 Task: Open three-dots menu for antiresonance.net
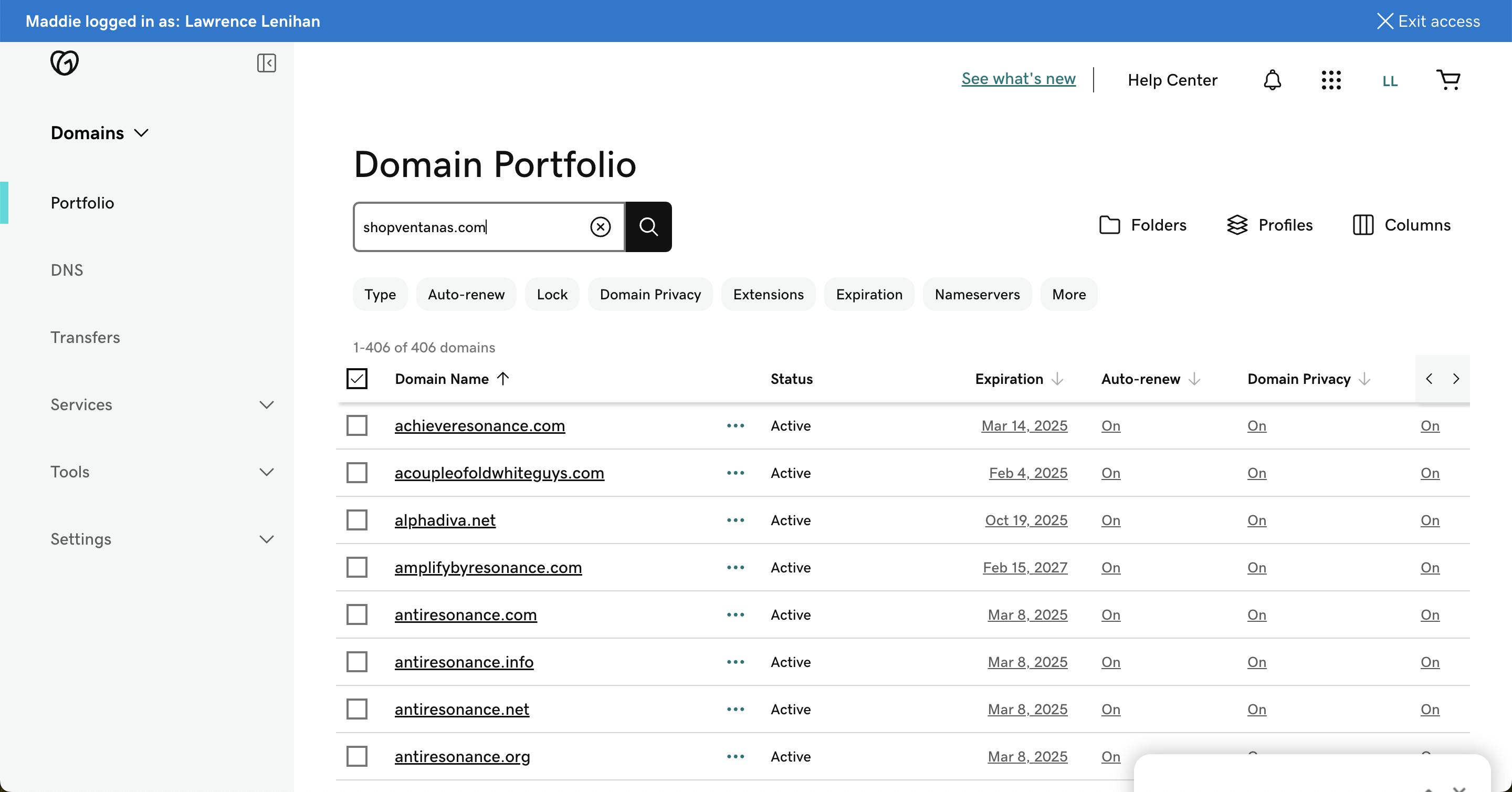click(x=736, y=709)
